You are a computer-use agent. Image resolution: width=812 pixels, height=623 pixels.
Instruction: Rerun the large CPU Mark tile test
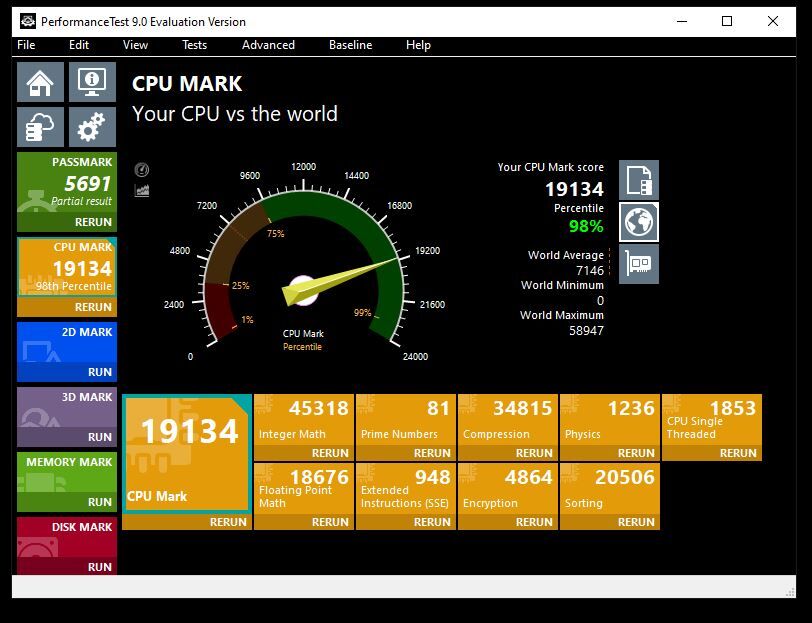click(x=187, y=522)
